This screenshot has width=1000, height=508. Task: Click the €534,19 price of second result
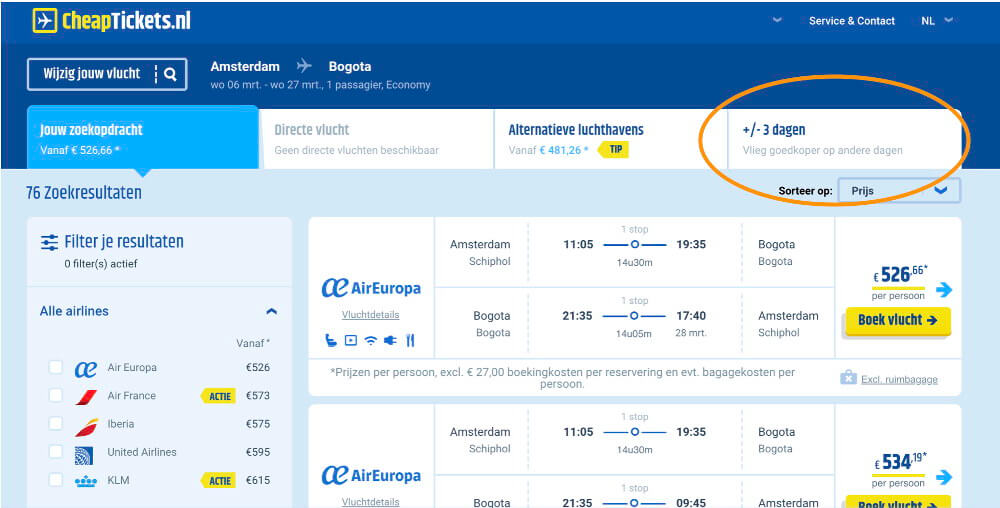[901, 462]
